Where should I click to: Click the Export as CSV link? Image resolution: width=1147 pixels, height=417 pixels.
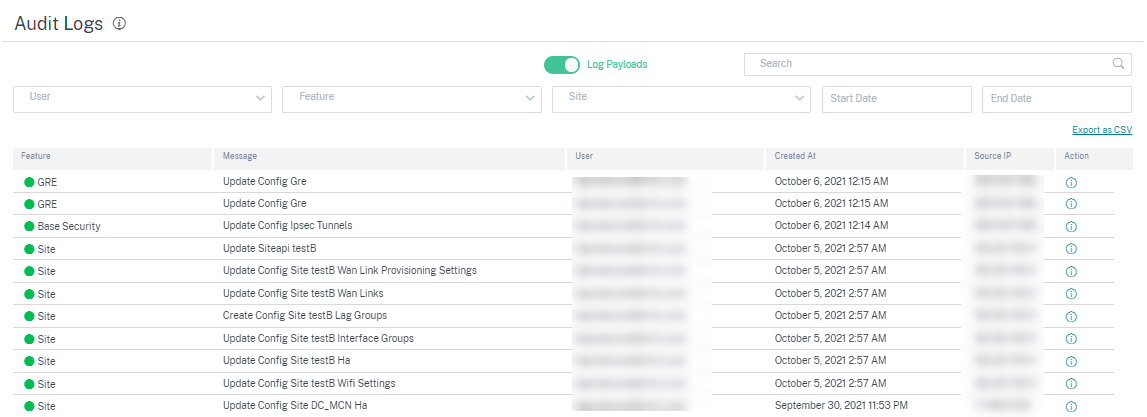point(1102,130)
